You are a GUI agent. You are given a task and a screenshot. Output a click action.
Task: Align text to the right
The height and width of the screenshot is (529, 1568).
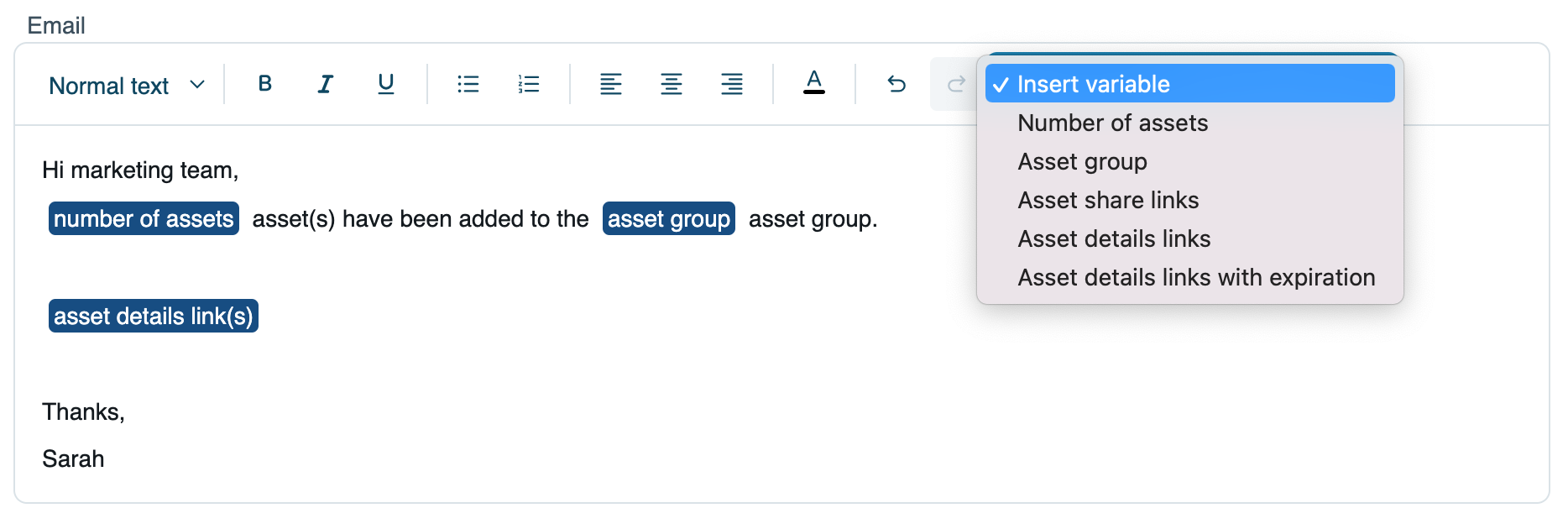(x=731, y=84)
